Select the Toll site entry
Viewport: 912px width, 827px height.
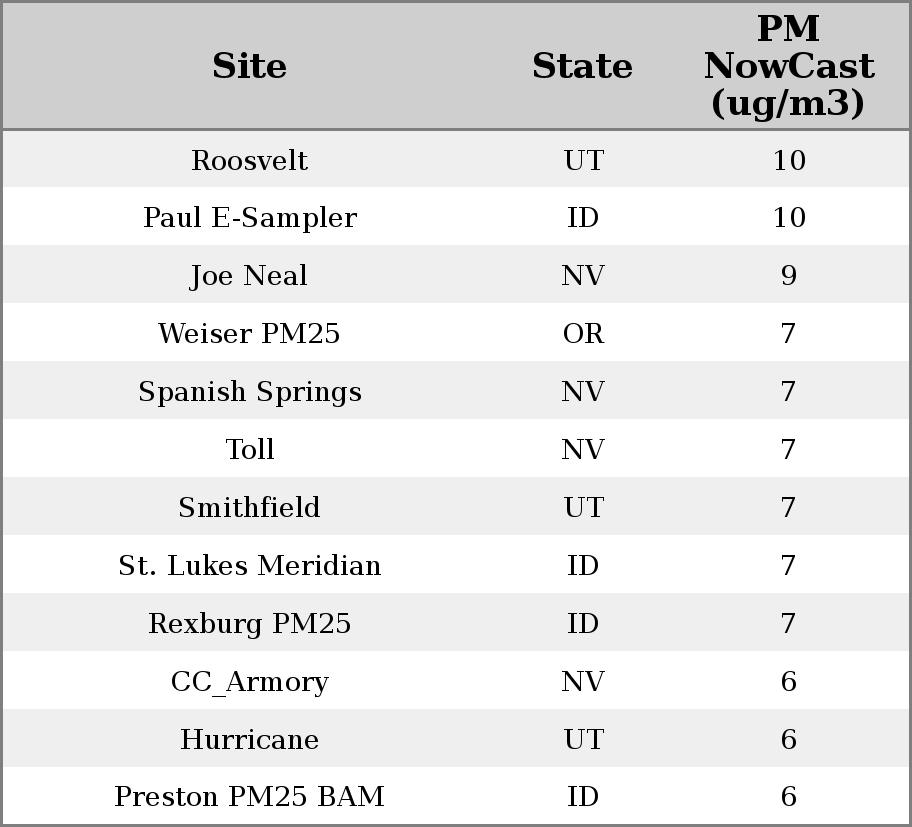pyautogui.click(x=249, y=450)
